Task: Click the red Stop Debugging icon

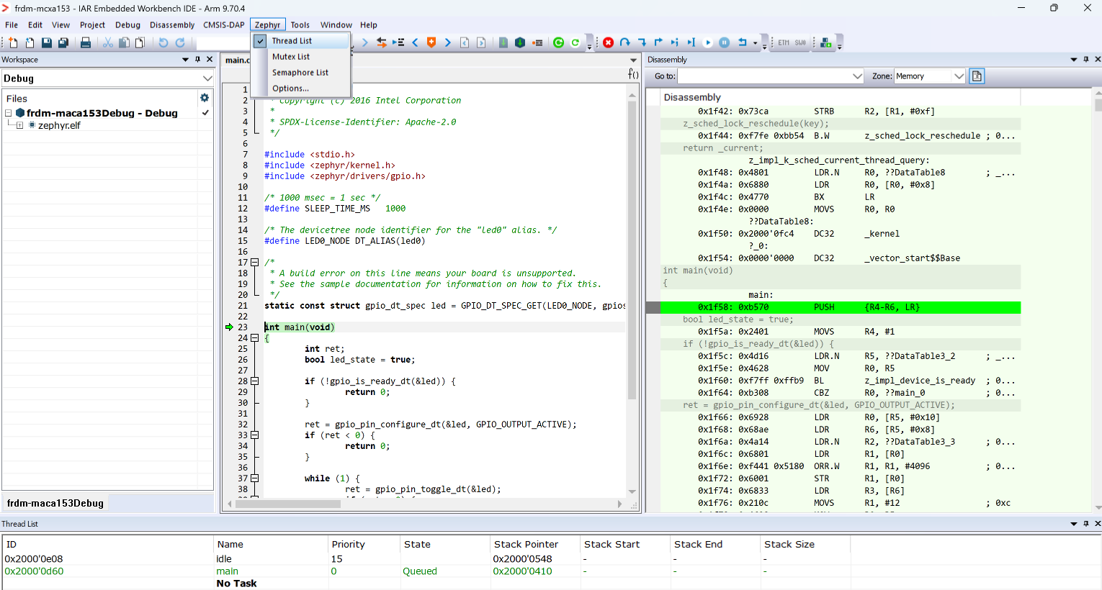Action: click(608, 43)
